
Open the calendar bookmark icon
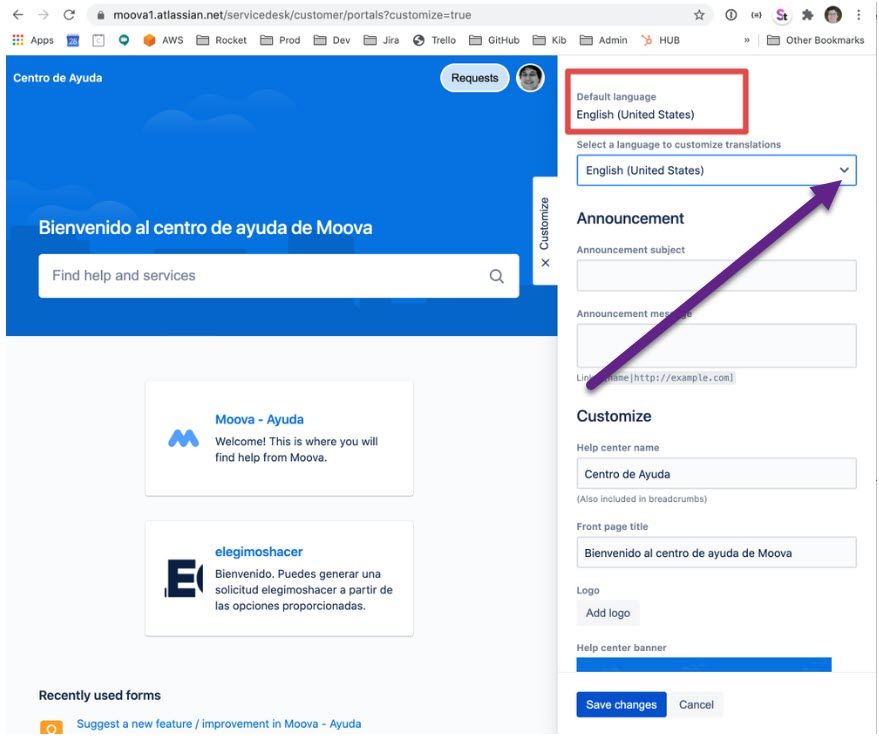(73, 40)
